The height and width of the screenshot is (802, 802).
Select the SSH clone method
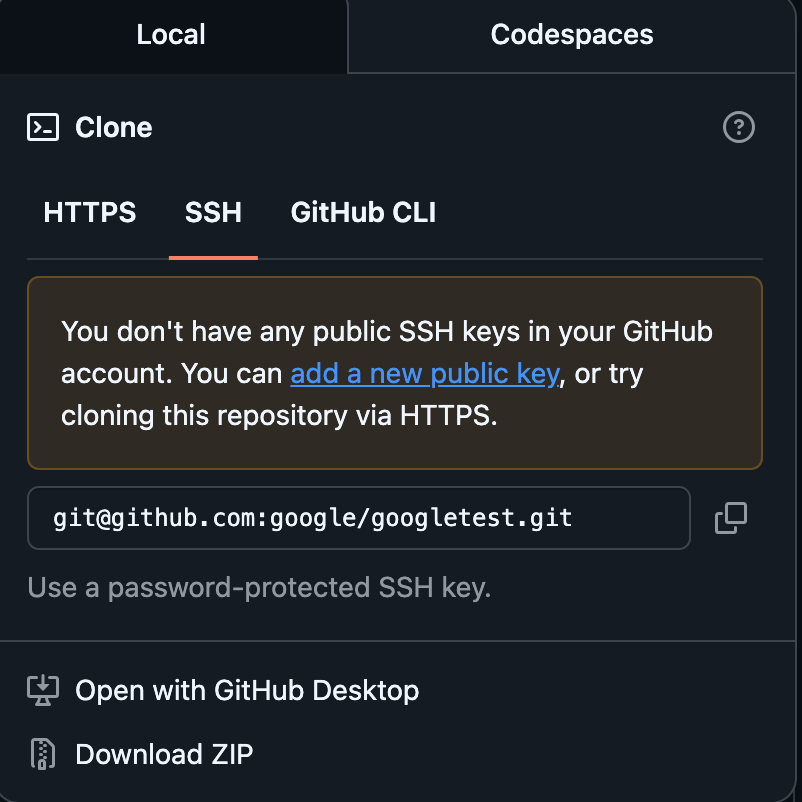tap(213, 212)
